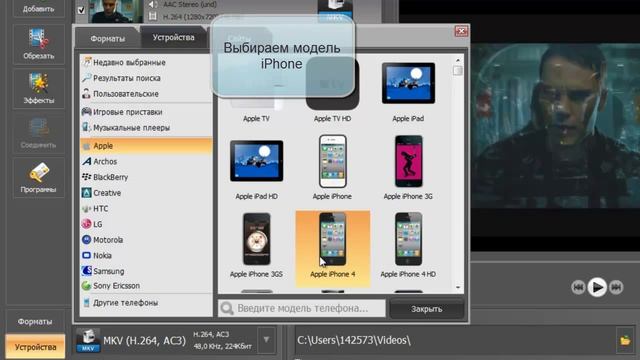Choose the Apple iPhone 4 HD device preset

pyautogui.click(x=408, y=245)
